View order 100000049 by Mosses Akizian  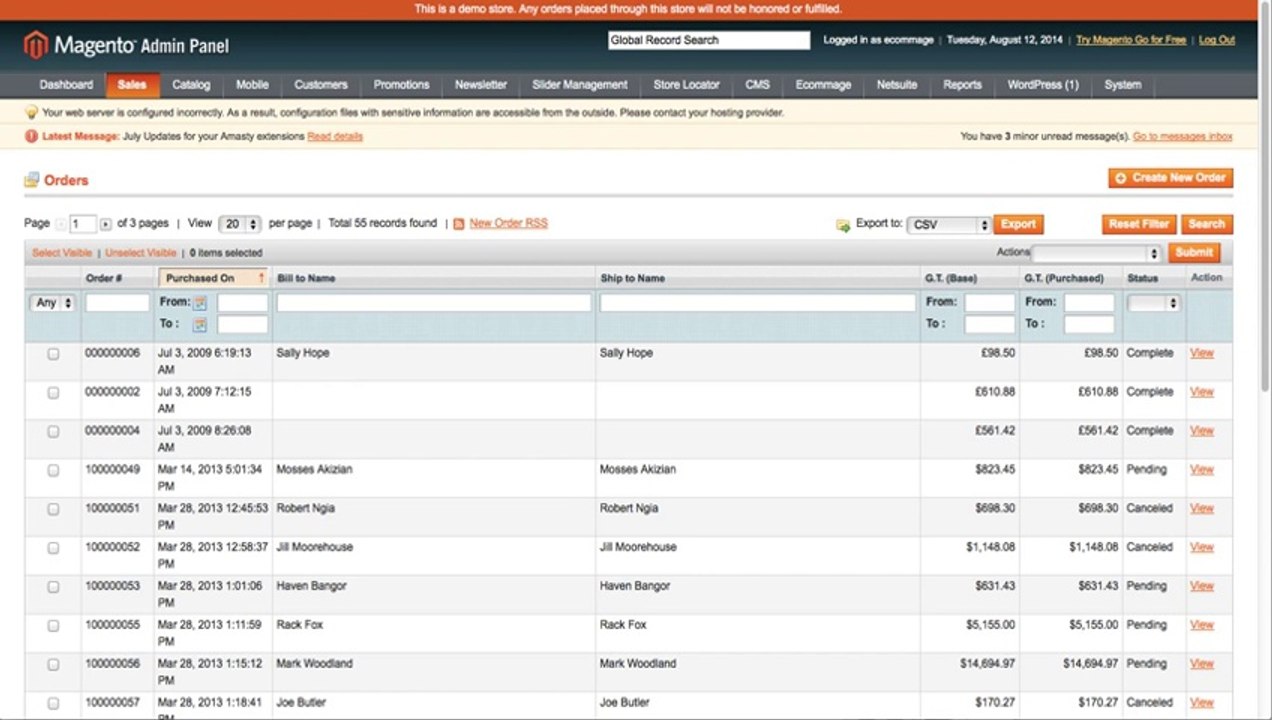point(1202,469)
